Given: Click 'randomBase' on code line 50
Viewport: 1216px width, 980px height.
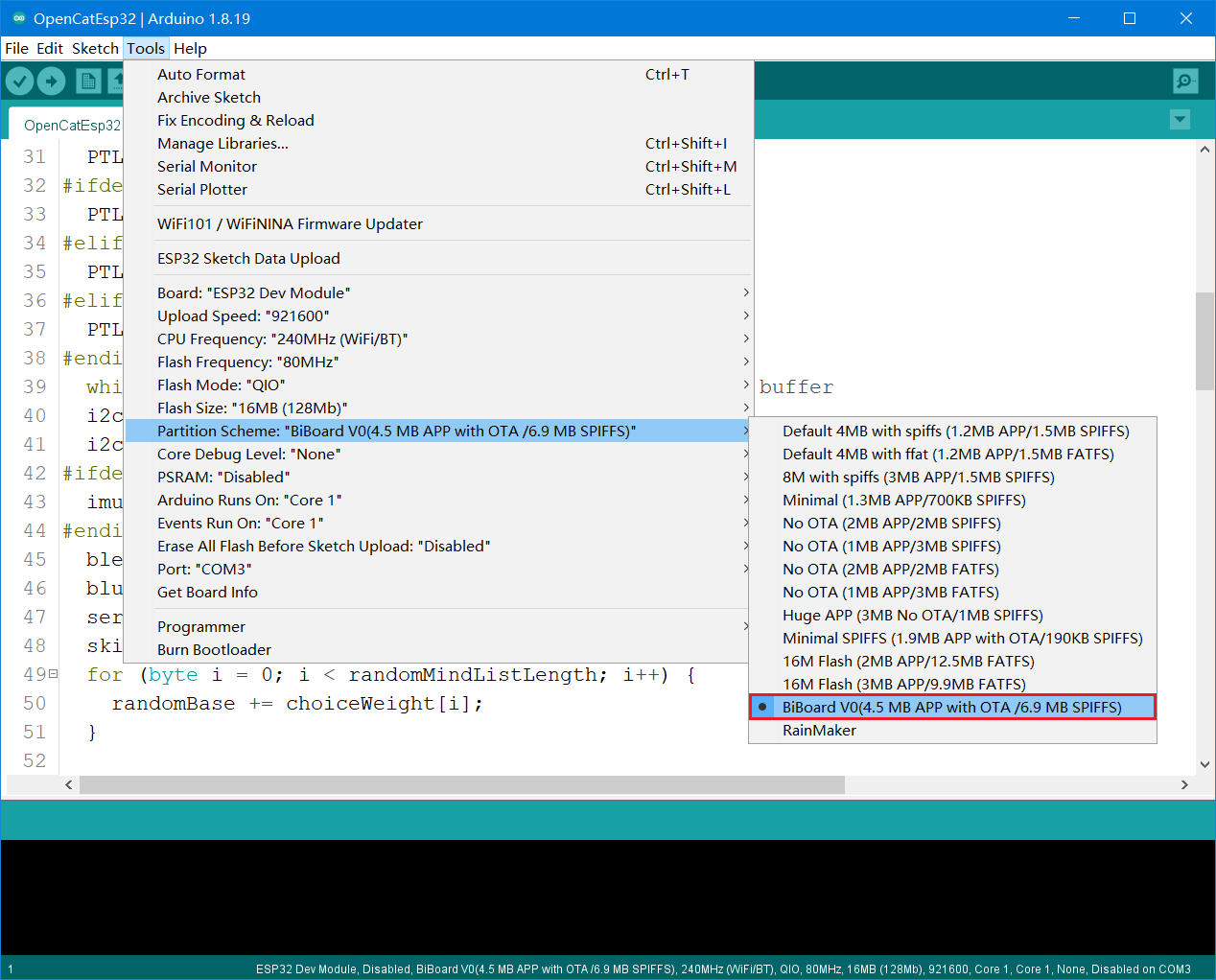Looking at the screenshot, I should pyautogui.click(x=174, y=703).
